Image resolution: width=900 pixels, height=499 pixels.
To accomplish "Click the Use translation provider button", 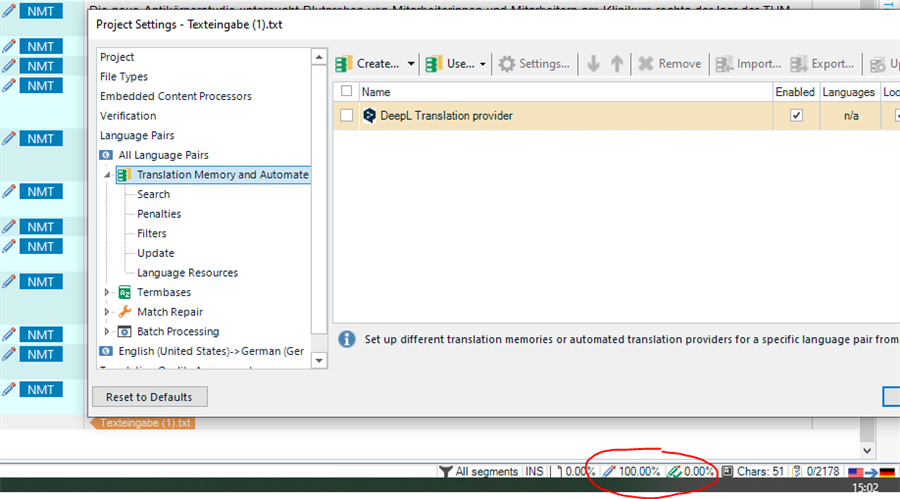I will click(451, 64).
